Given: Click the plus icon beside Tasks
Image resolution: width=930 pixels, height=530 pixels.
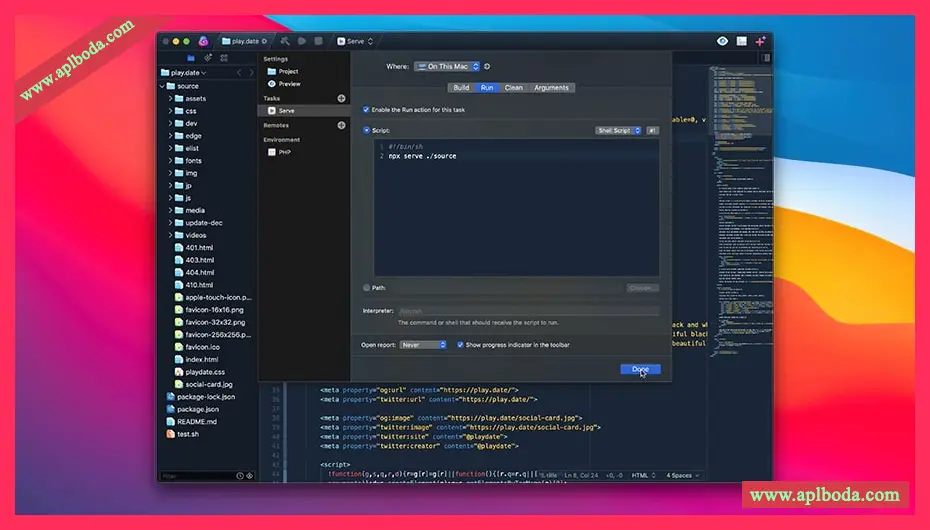Looking at the screenshot, I should click(x=341, y=98).
